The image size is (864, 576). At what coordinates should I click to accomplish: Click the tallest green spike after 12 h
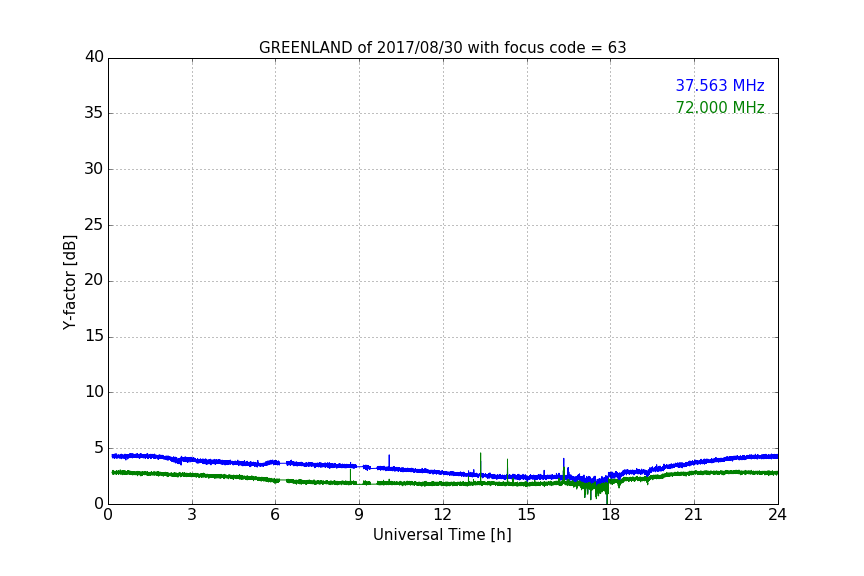[480, 467]
